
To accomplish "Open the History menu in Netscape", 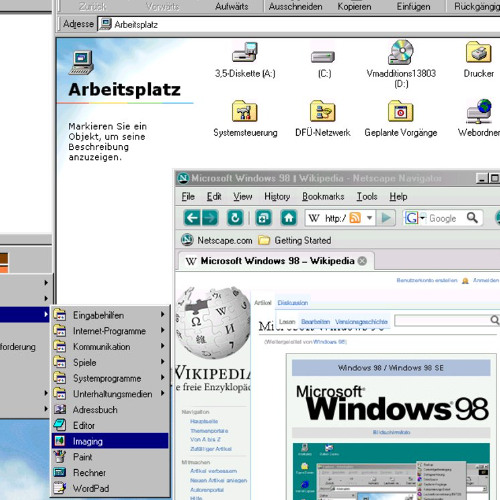I will (x=277, y=197).
